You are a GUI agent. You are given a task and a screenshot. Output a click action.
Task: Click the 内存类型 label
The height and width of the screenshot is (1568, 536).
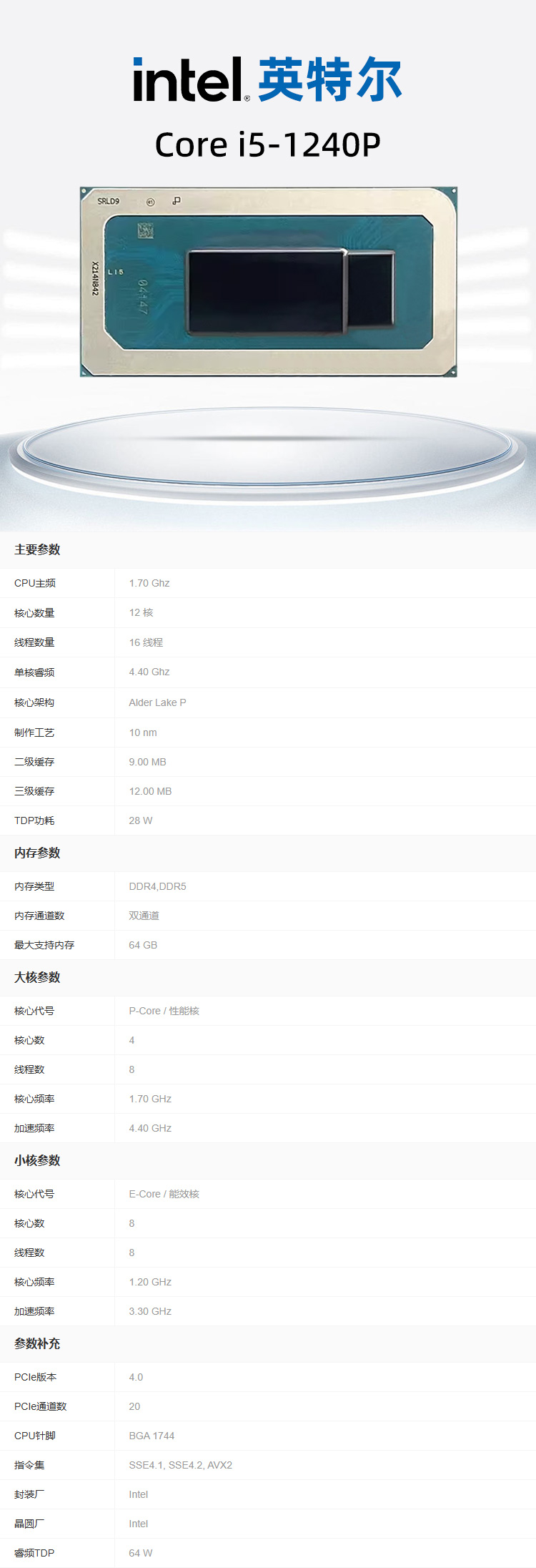34,886
